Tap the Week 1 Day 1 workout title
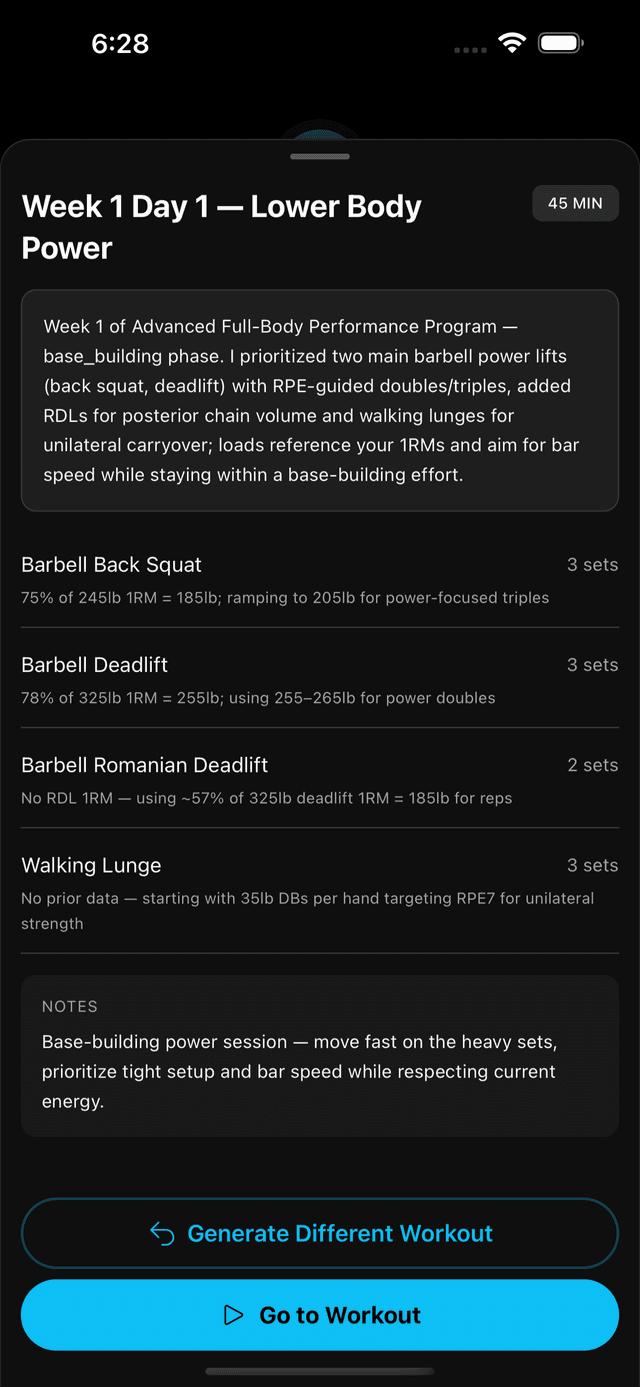The width and height of the screenshot is (640, 1387). tap(222, 227)
